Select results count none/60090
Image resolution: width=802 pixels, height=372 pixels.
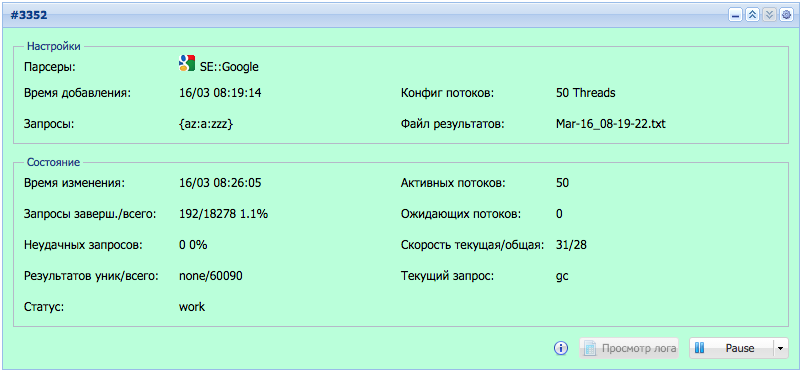coord(211,276)
